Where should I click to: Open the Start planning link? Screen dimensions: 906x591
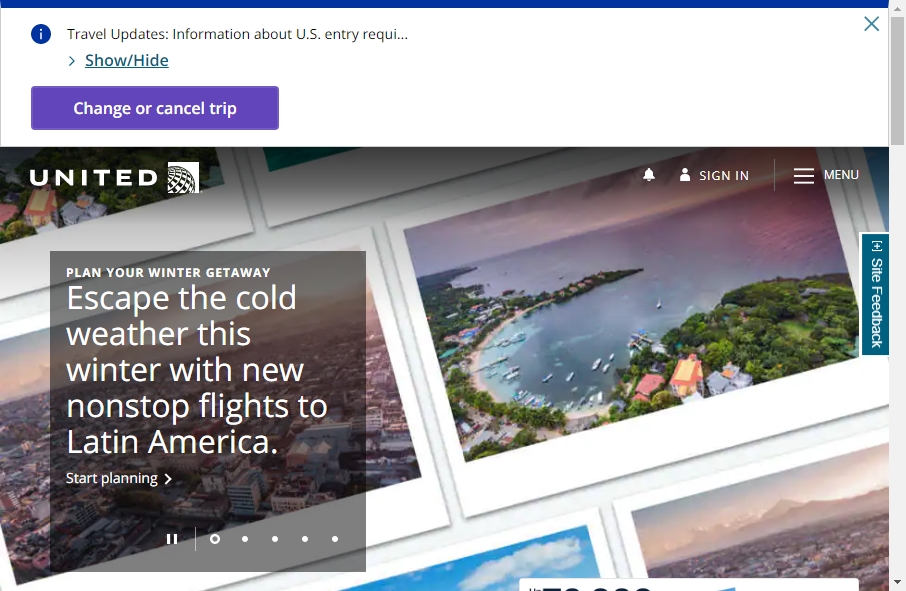(x=112, y=478)
